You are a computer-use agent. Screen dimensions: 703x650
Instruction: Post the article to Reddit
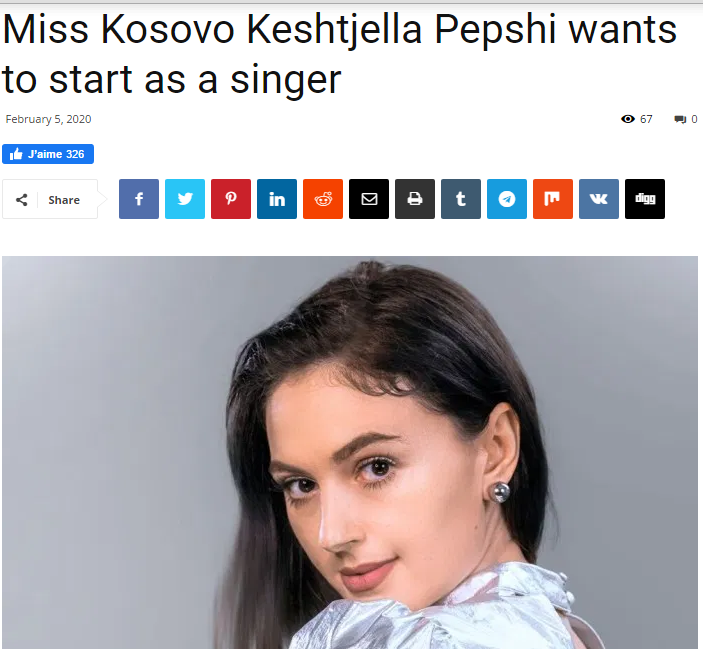(323, 199)
